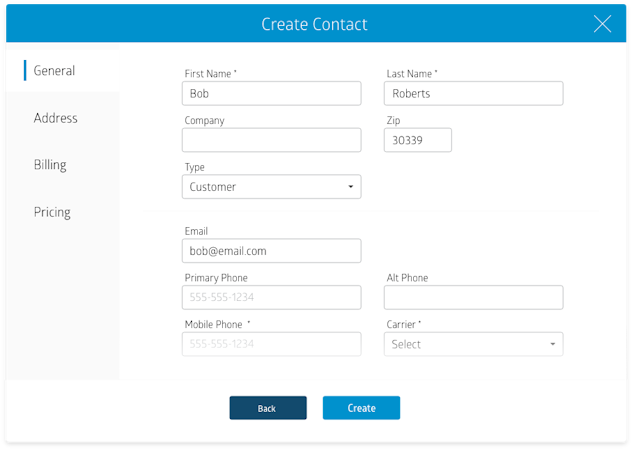
Task: Focus the Primary Phone field
Action: 271,298
